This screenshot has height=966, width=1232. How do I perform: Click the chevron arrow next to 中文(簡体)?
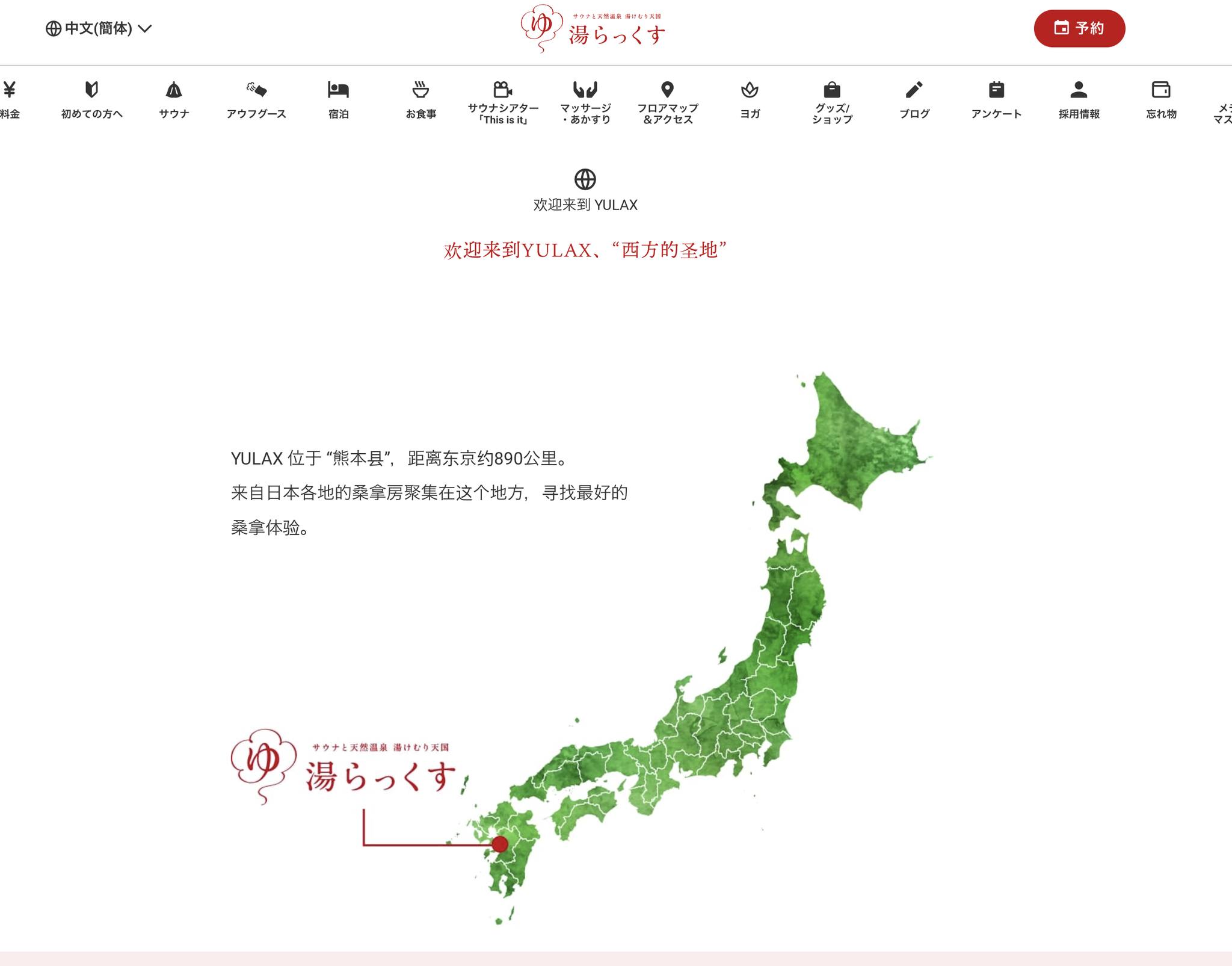[145, 28]
